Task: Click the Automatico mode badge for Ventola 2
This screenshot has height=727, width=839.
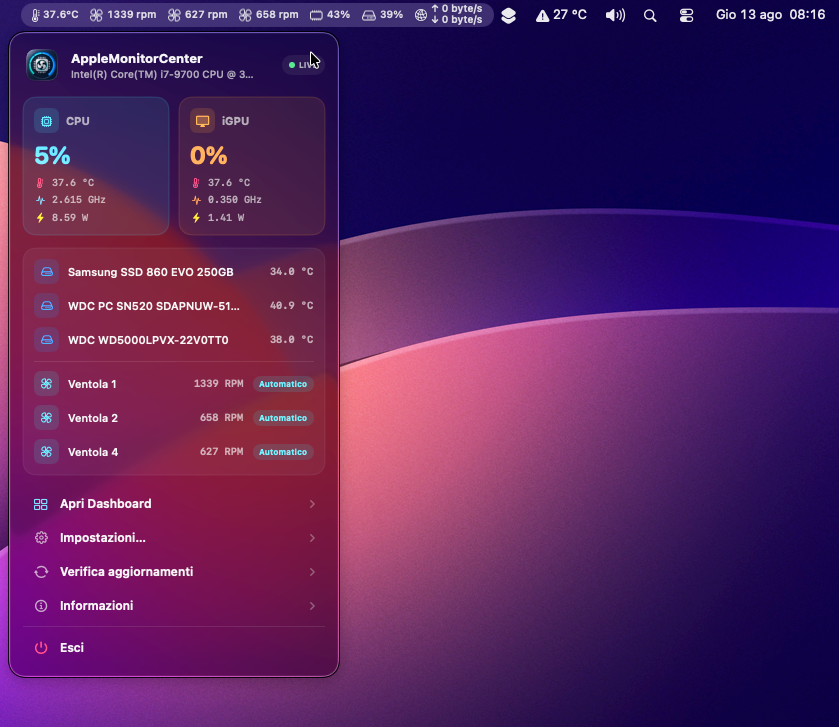Action: point(283,418)
